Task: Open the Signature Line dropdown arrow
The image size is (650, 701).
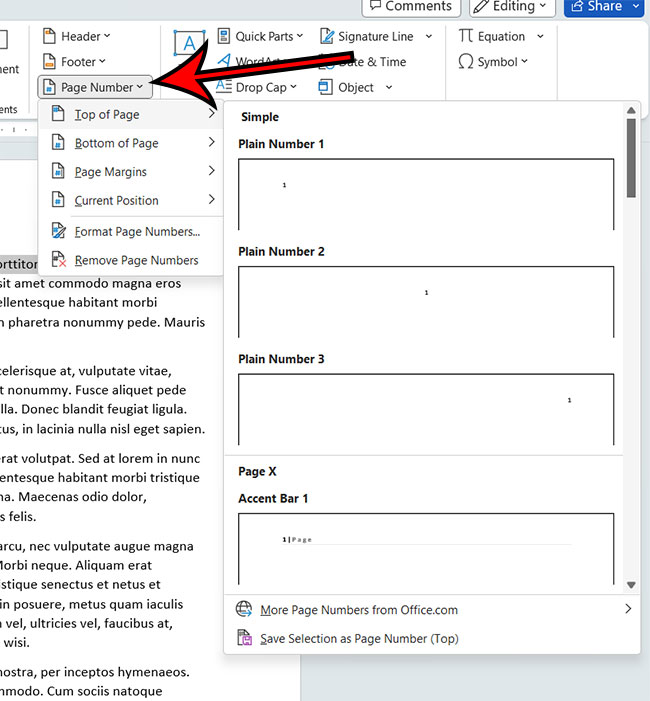Action: (429, 36)
